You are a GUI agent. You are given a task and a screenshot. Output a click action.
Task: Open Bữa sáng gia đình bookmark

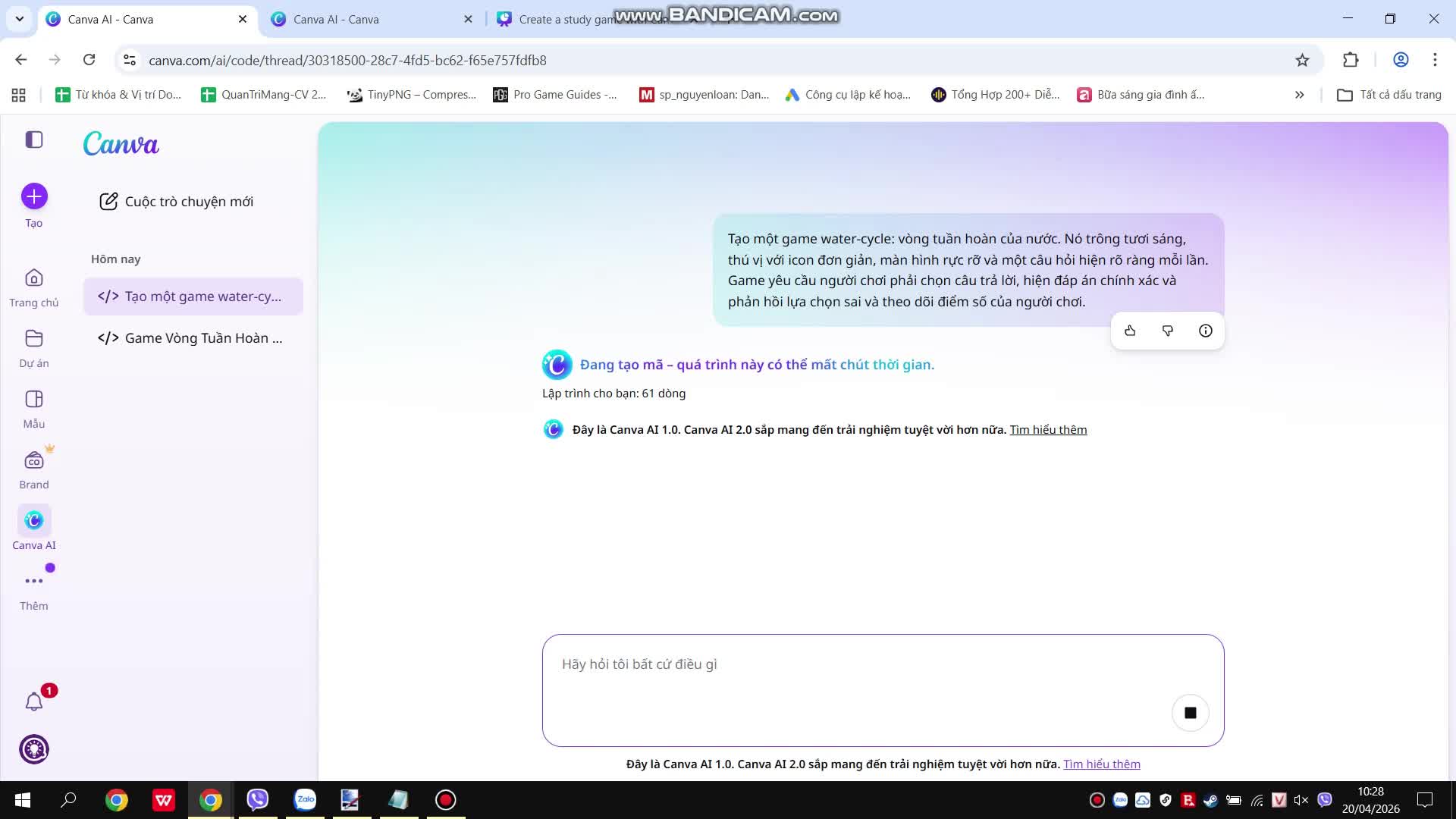click(1141, 95)
